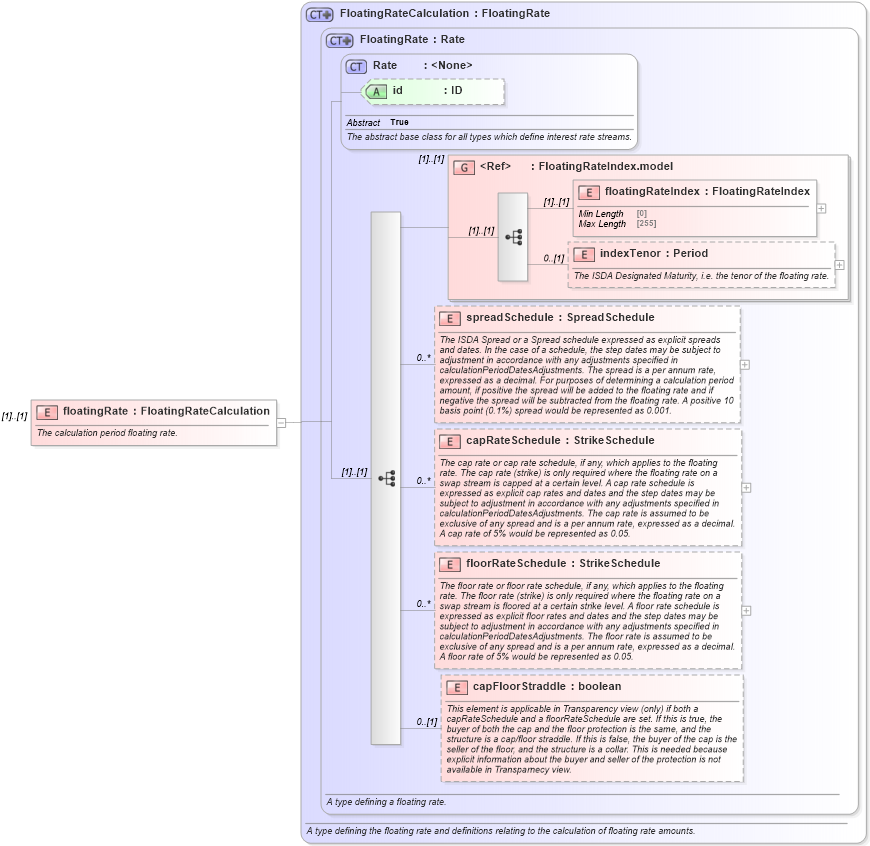Click the E icon of capFloorStraddle
This screenshot has width=870, height=846.
458,687
